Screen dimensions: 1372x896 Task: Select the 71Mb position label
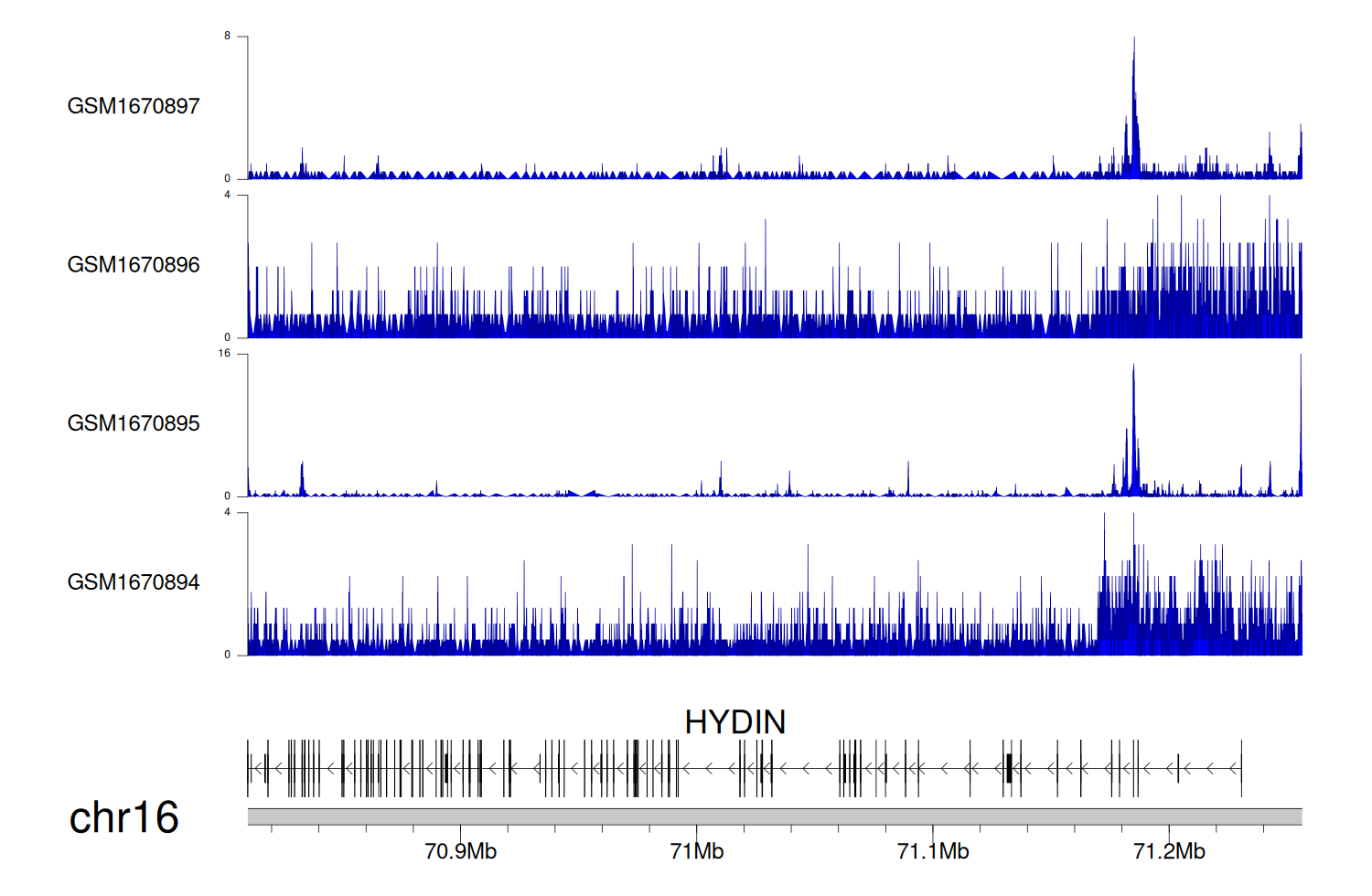point(697,851)
